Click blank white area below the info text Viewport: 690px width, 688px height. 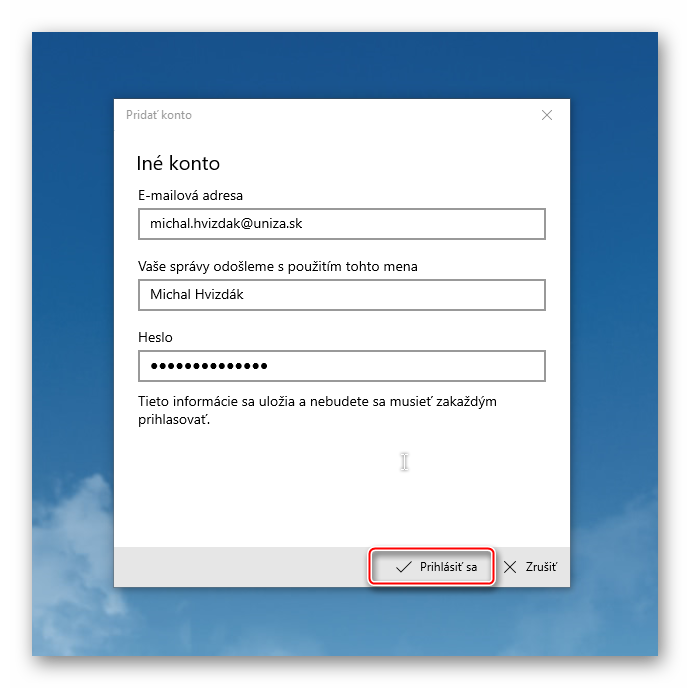pos(300,490)
